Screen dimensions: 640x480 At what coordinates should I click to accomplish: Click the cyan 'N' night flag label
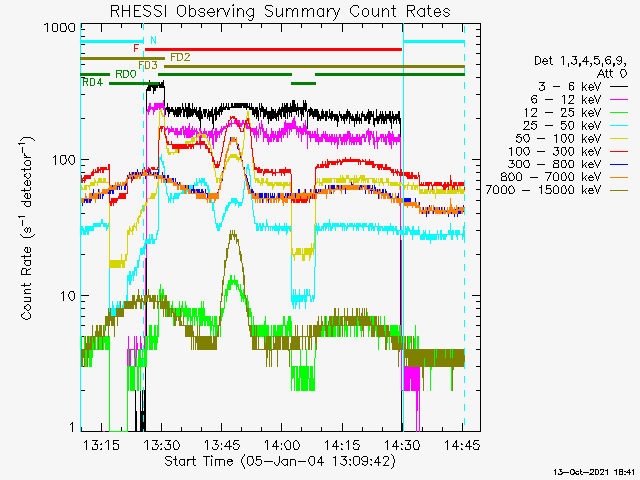point(153,40)
